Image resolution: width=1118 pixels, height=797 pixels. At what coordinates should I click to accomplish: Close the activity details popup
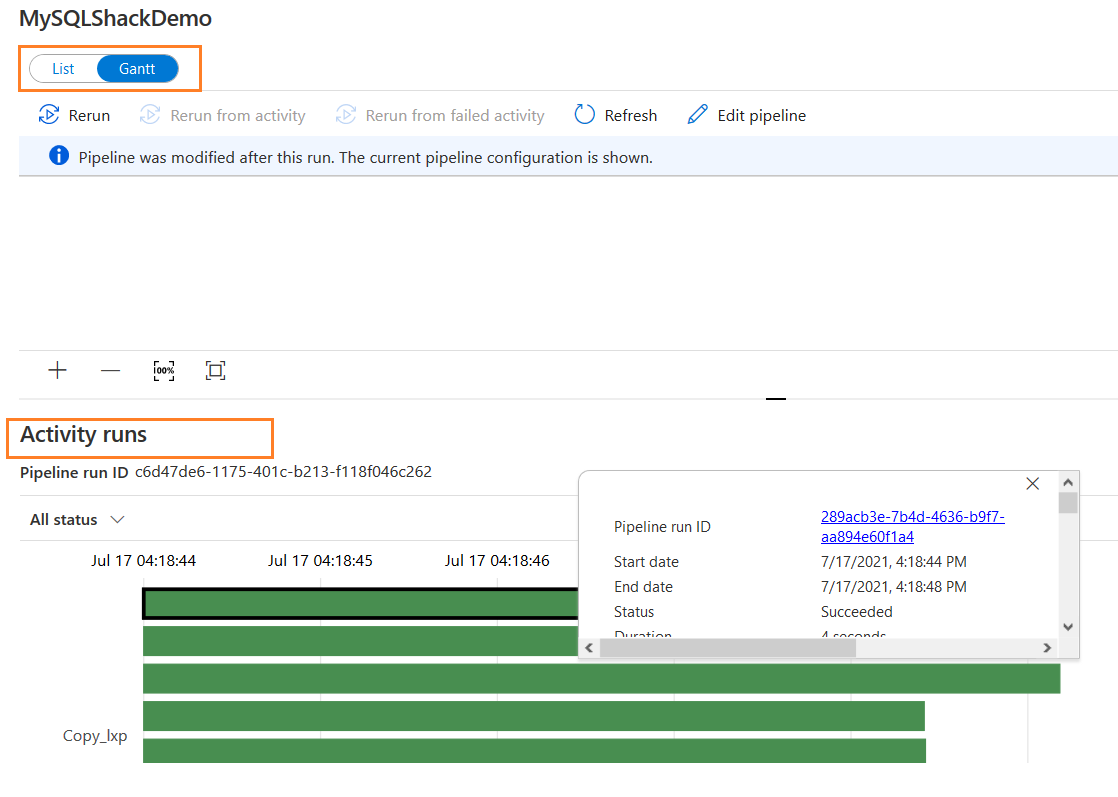[1032, 483]
